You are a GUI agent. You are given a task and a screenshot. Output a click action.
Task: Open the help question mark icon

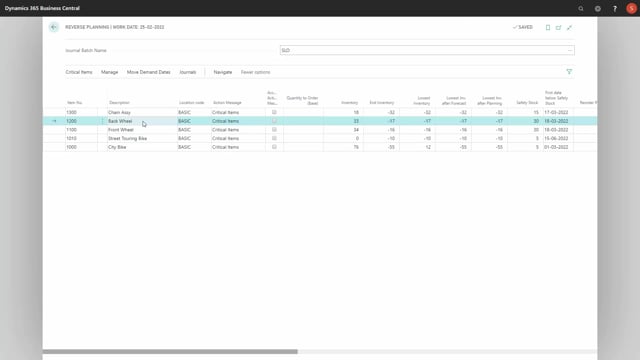pos(615,8)
